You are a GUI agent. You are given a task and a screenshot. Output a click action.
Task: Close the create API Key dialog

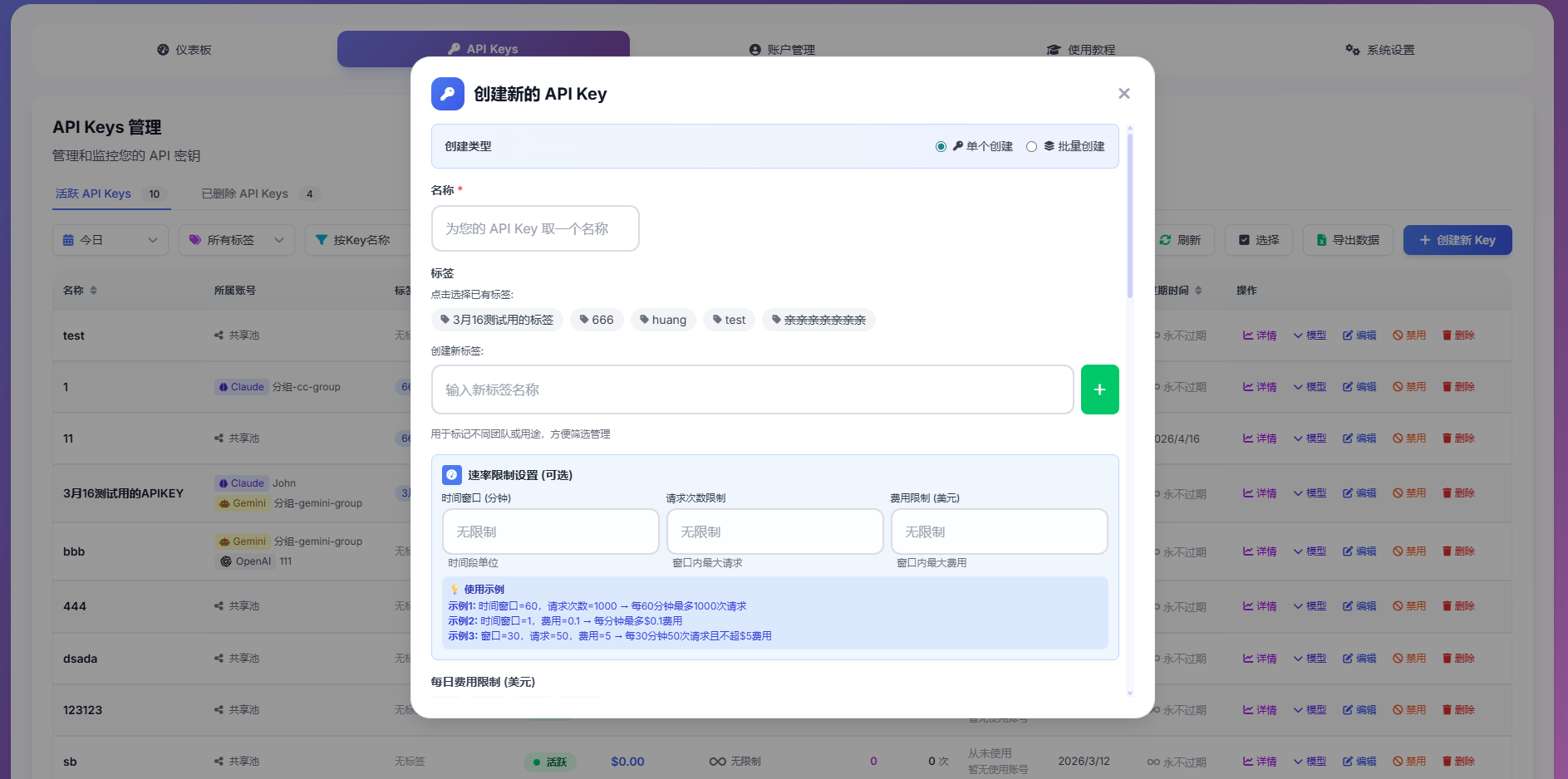(1123, 94)
